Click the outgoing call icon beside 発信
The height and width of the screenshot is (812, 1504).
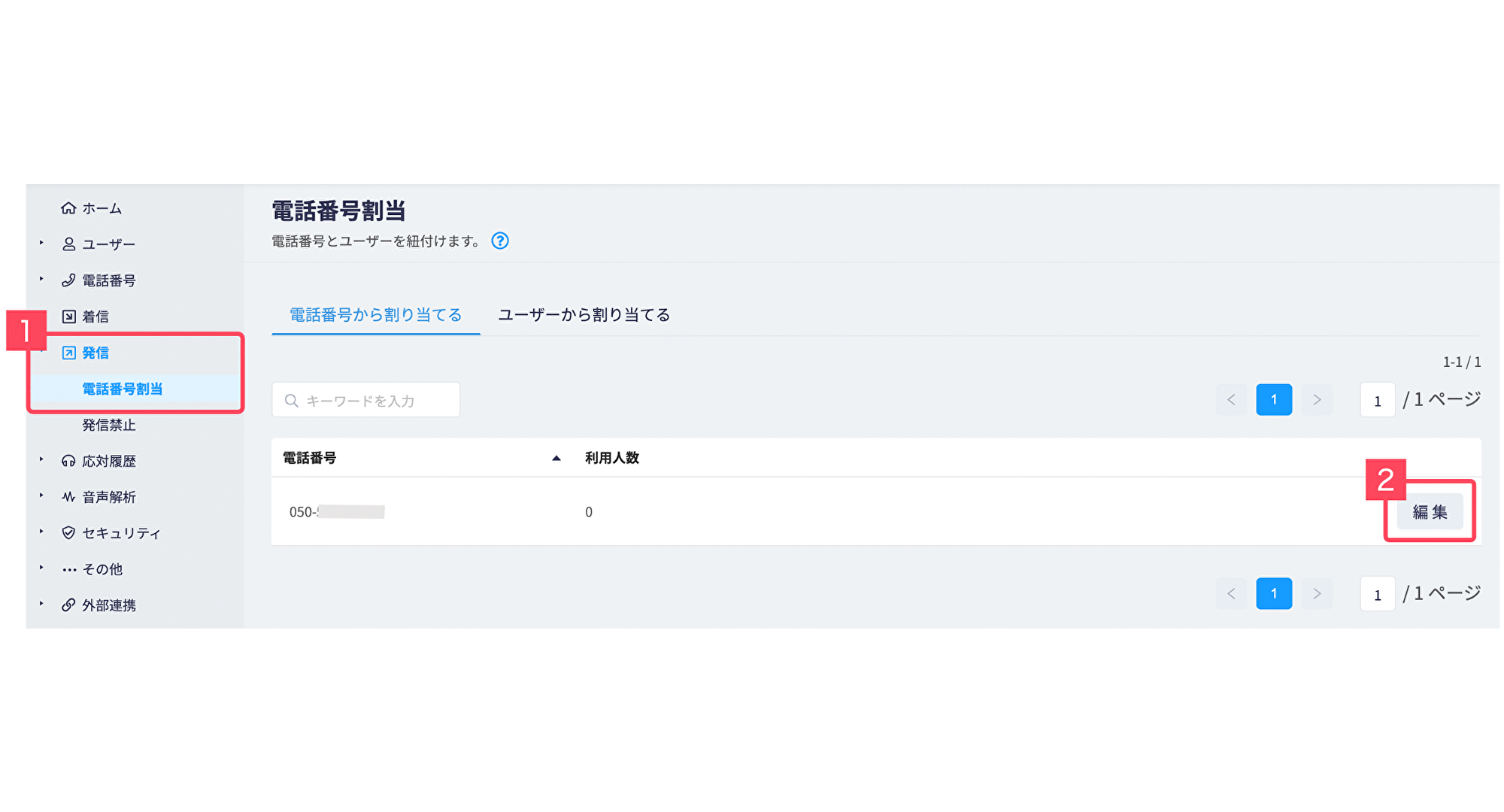coord(68,353)
